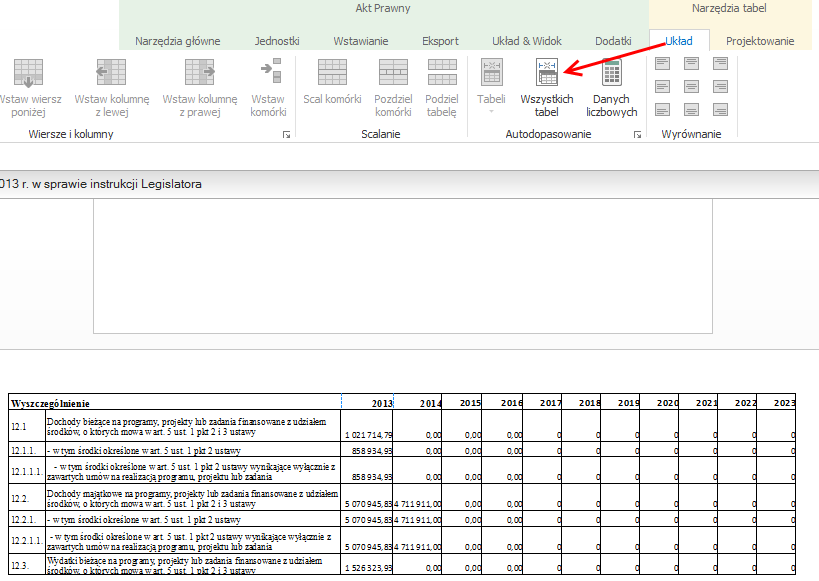
Task: Align cell content bottom left
Action: tap(662, 109)
